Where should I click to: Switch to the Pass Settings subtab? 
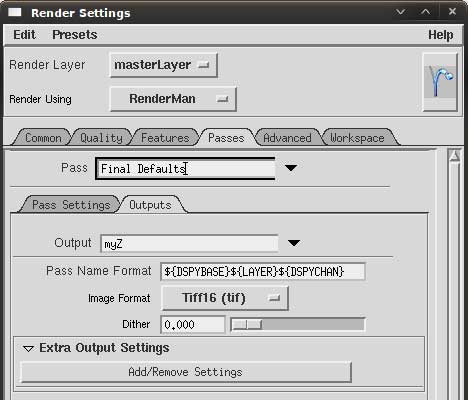[x=71, y=205]
